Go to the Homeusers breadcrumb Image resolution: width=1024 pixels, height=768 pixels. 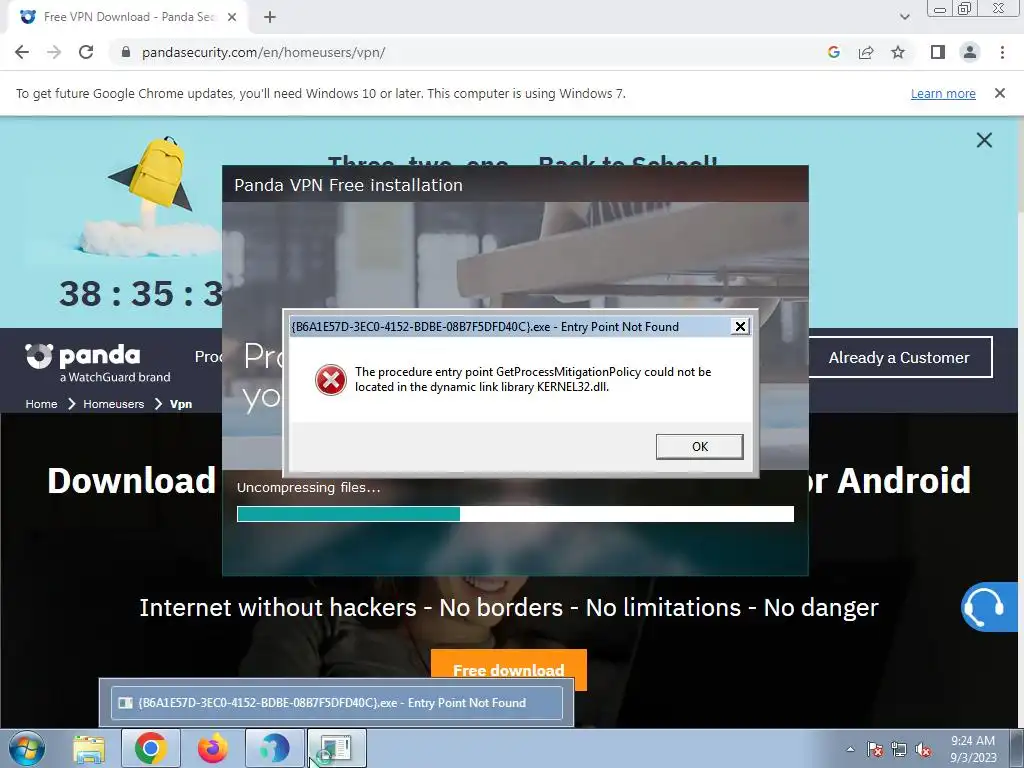114,404
